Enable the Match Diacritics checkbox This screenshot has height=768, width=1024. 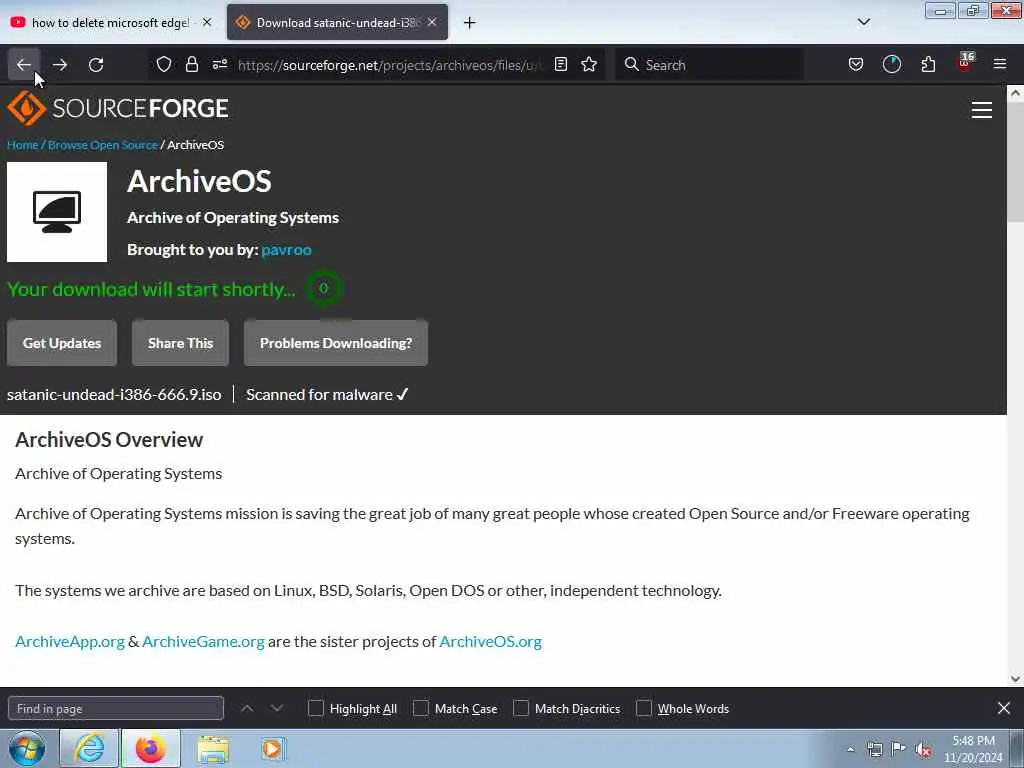pos(520,709)
